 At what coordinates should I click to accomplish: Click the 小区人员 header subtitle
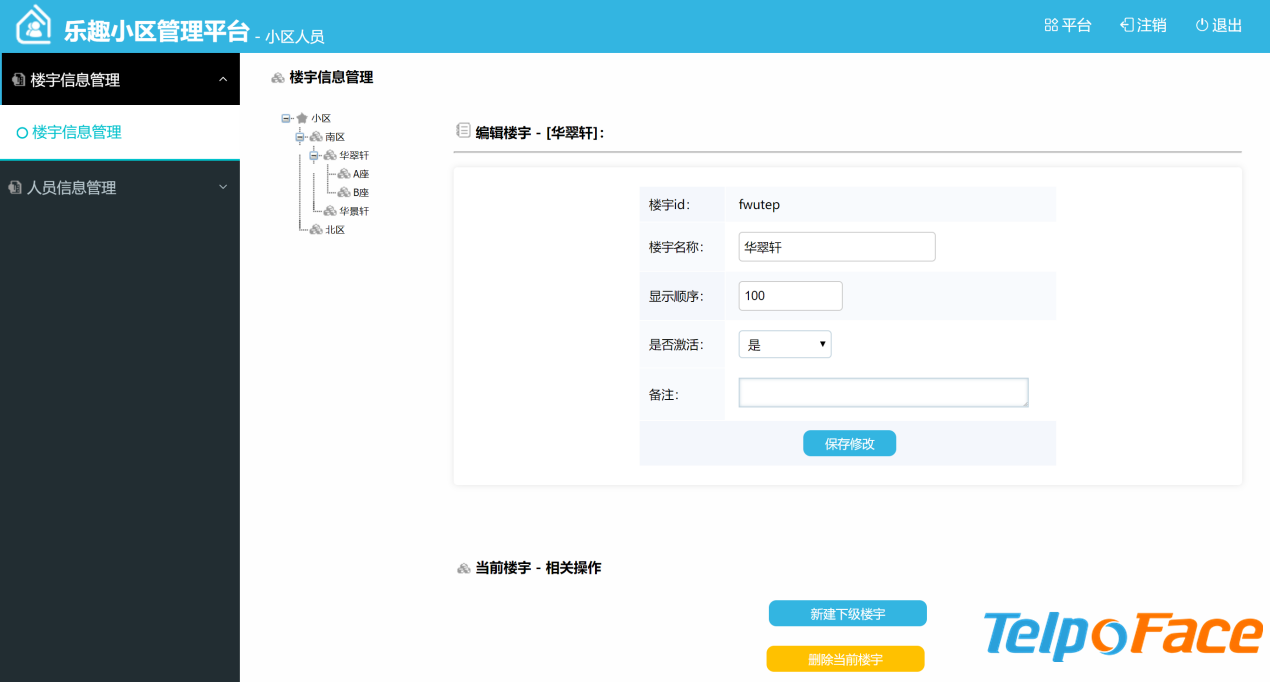(x=295, y=37)
